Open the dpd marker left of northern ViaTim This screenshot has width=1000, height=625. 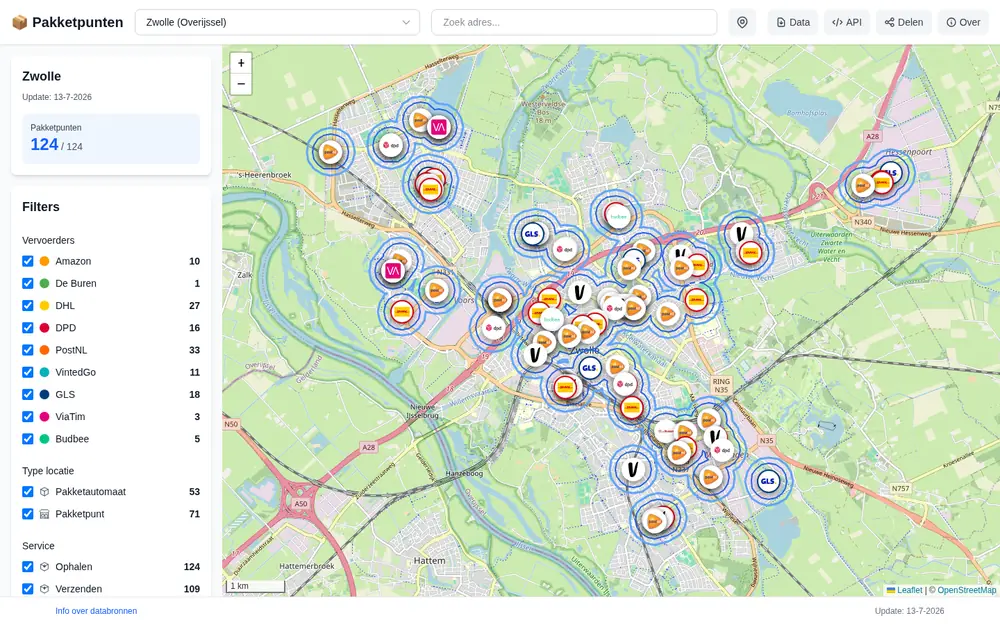point(390,145)
